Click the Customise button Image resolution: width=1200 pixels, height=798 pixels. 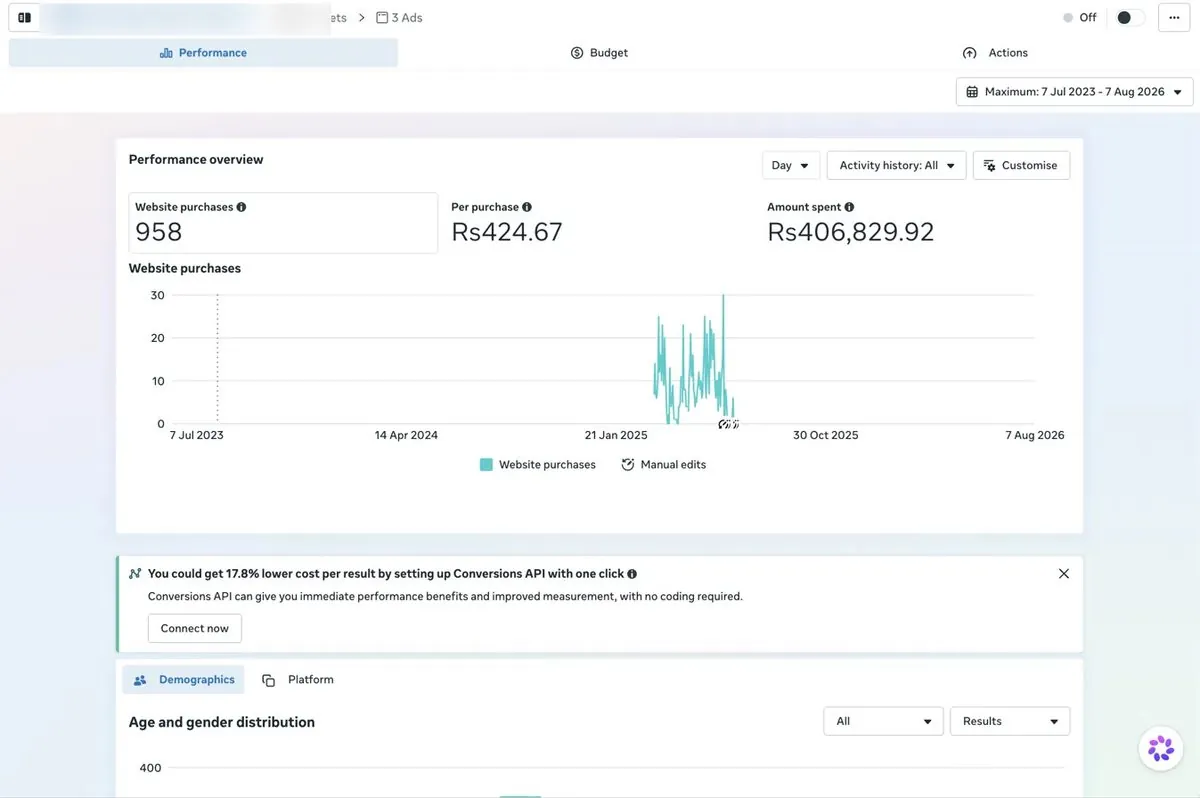1021,166
